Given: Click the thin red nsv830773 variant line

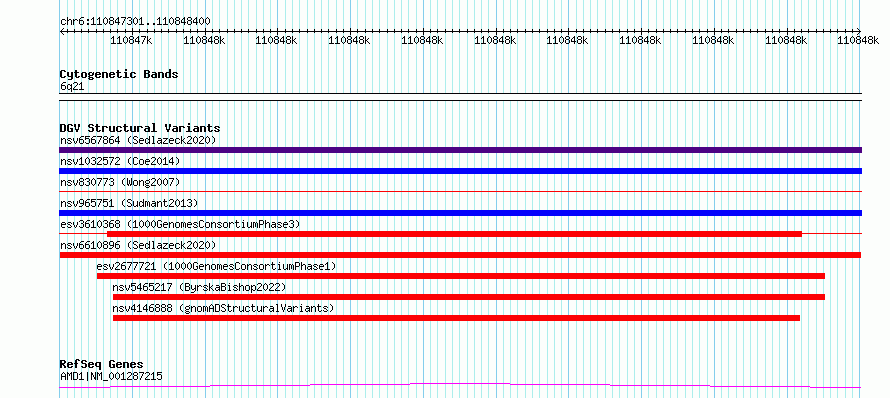Looking at the screenshot, I should [460, 192].
